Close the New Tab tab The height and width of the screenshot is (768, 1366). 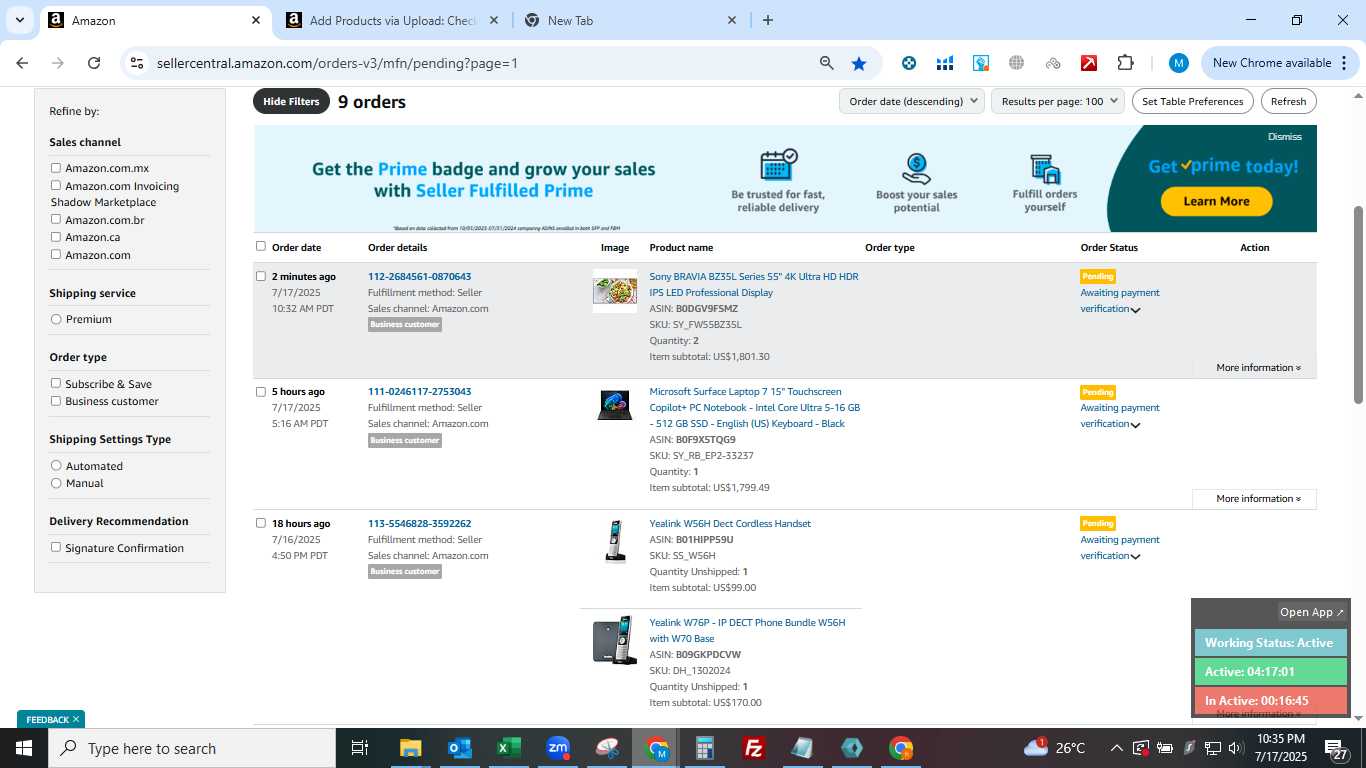point(732,20)
